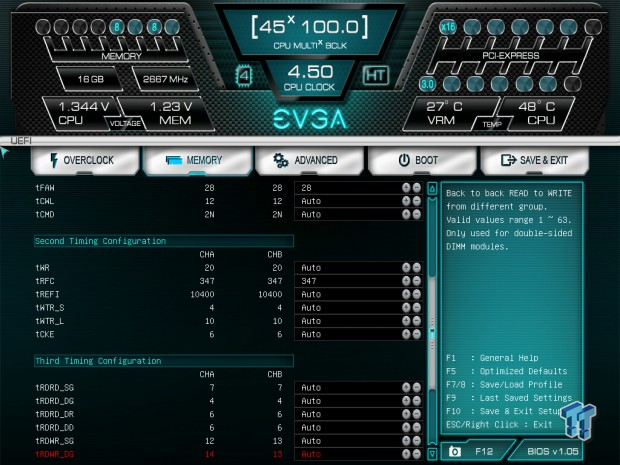Decrease tWR with minus button
Viewport: 620px width, 465px height.
(417, 268)
